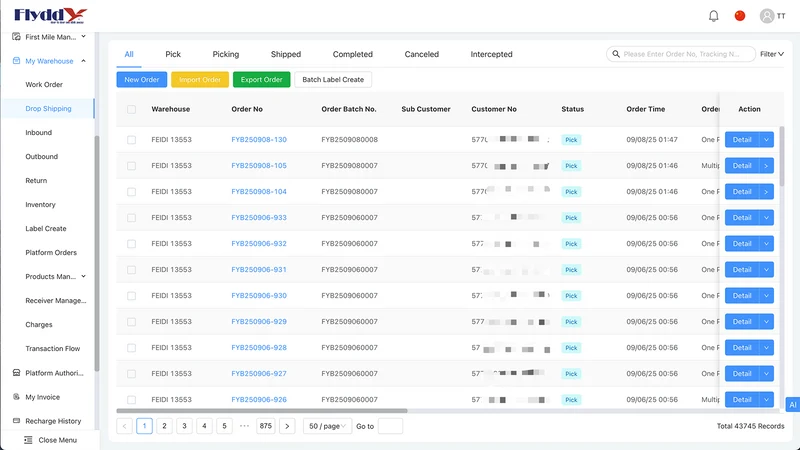Screen dimensions: 800x450
Task: Click the Import Order button
Action: pyautogui.click(x=200, y=80)
